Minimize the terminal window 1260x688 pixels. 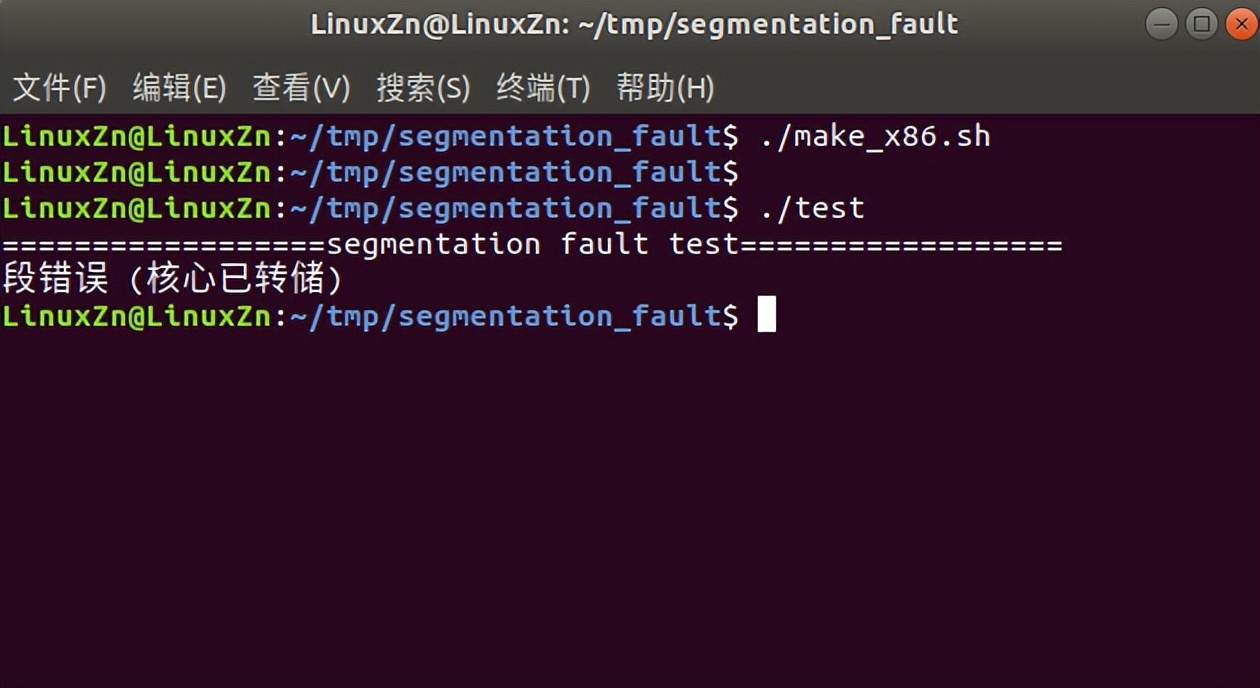(1161, 24)
